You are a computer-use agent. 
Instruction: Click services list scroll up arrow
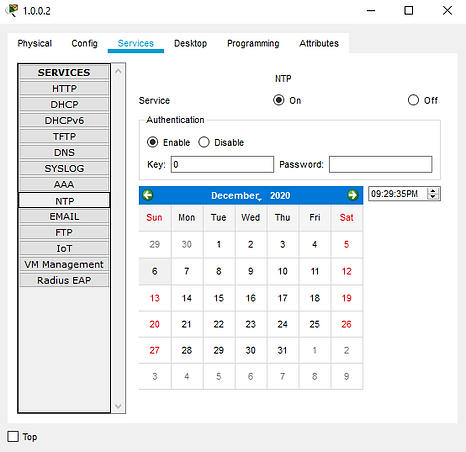click(118, 71)
